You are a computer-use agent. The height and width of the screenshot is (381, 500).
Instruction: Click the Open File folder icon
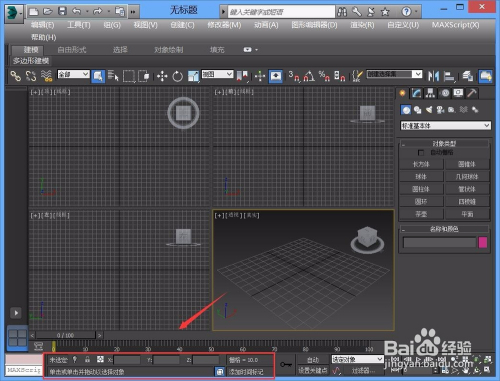click(48, 12)
